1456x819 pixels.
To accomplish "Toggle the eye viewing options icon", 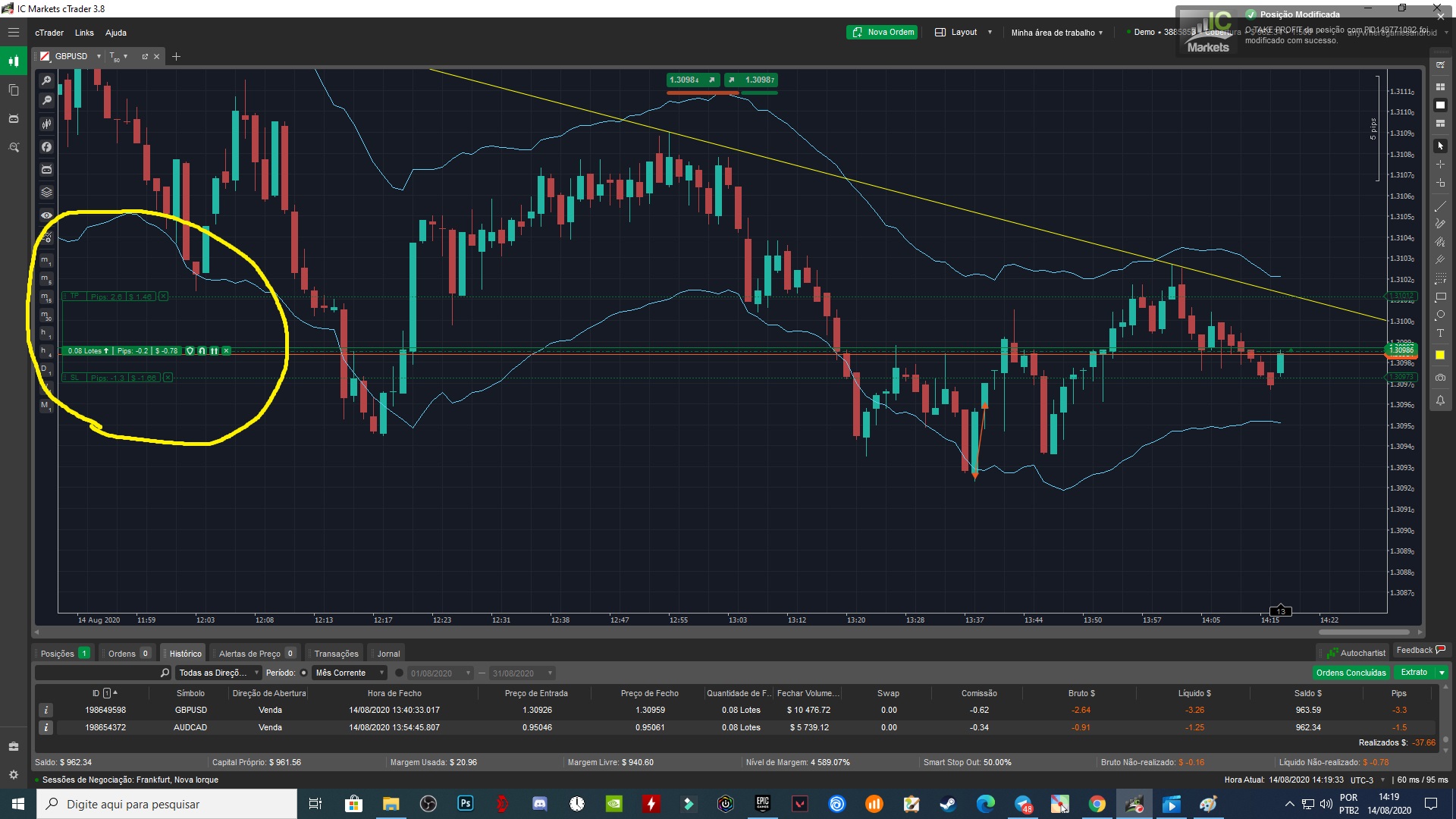I will pyautogui.click(x=46, y=215).
